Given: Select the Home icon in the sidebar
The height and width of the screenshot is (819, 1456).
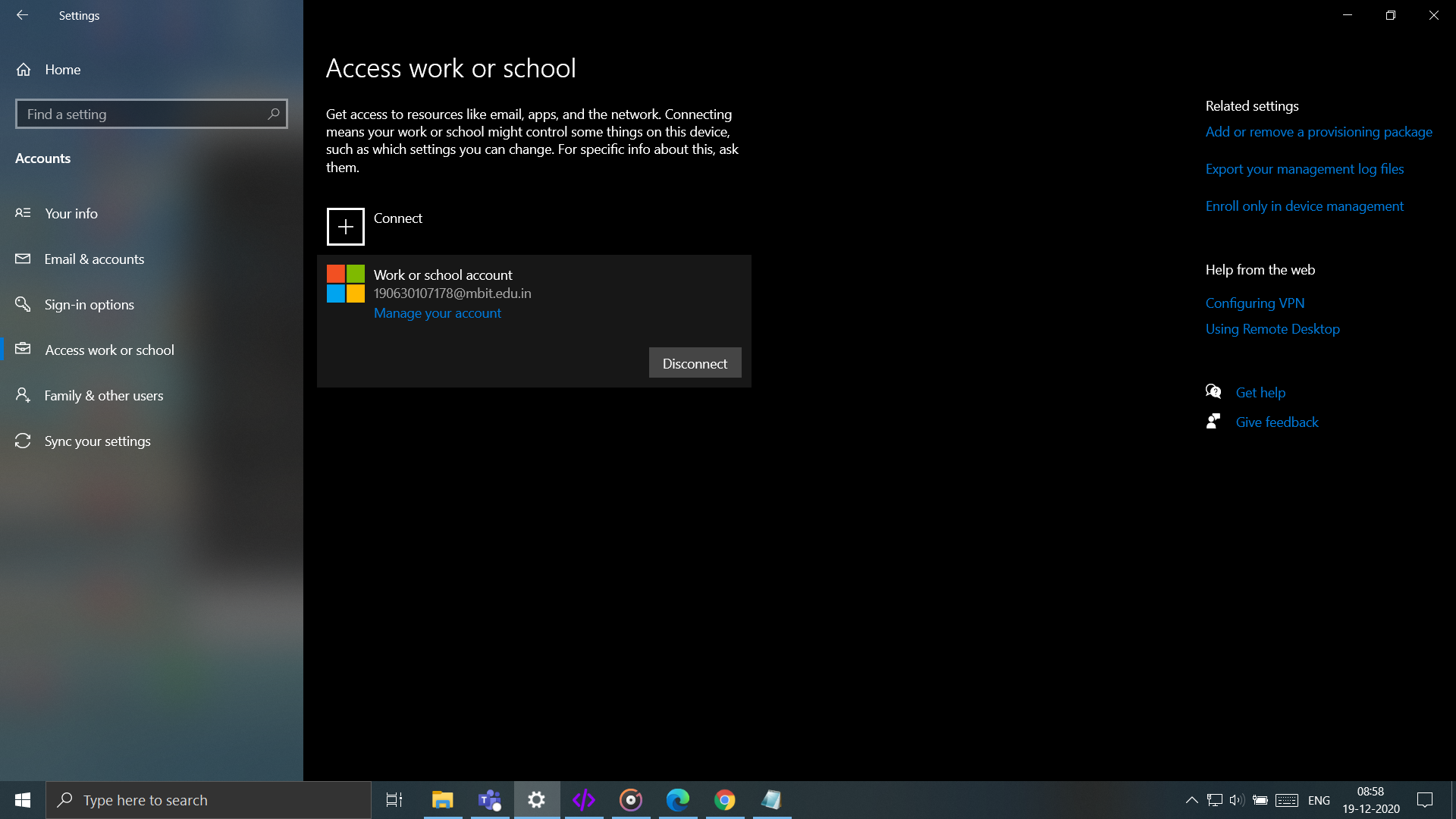Looking at the screenshot, I should [24, 69].
